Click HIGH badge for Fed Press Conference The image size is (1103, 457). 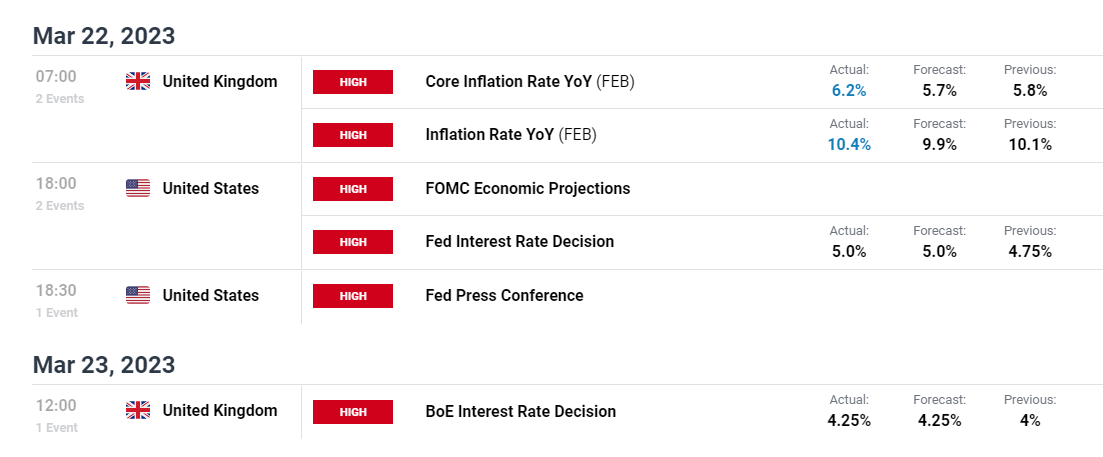point(353,295)
